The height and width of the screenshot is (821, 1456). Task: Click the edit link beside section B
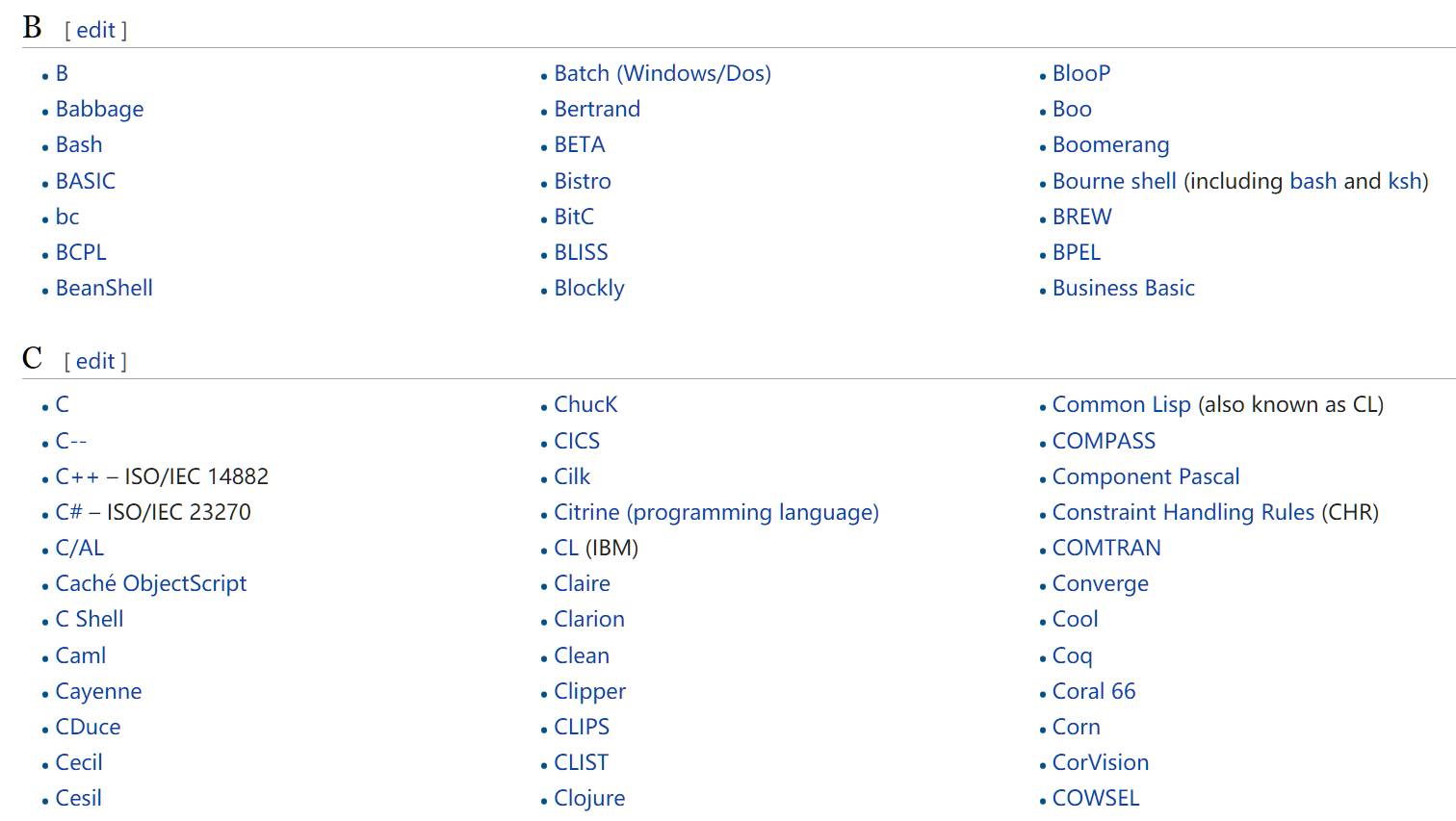[x=95, y=30]
